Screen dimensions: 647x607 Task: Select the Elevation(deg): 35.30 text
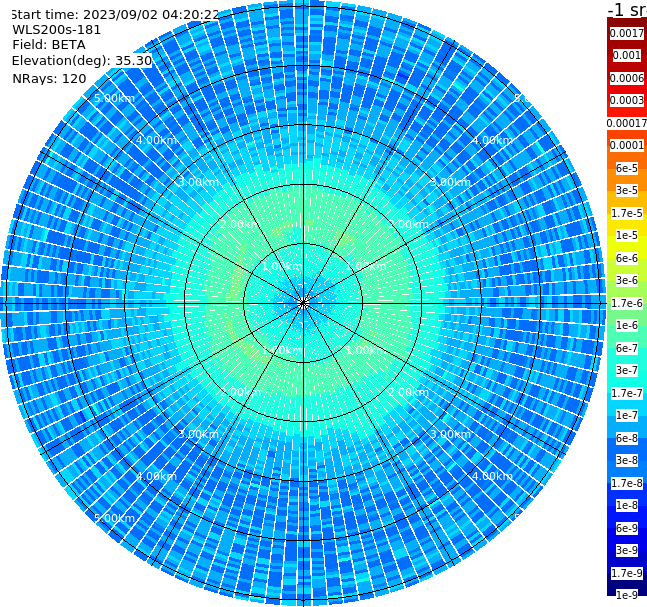click(82, 61)
